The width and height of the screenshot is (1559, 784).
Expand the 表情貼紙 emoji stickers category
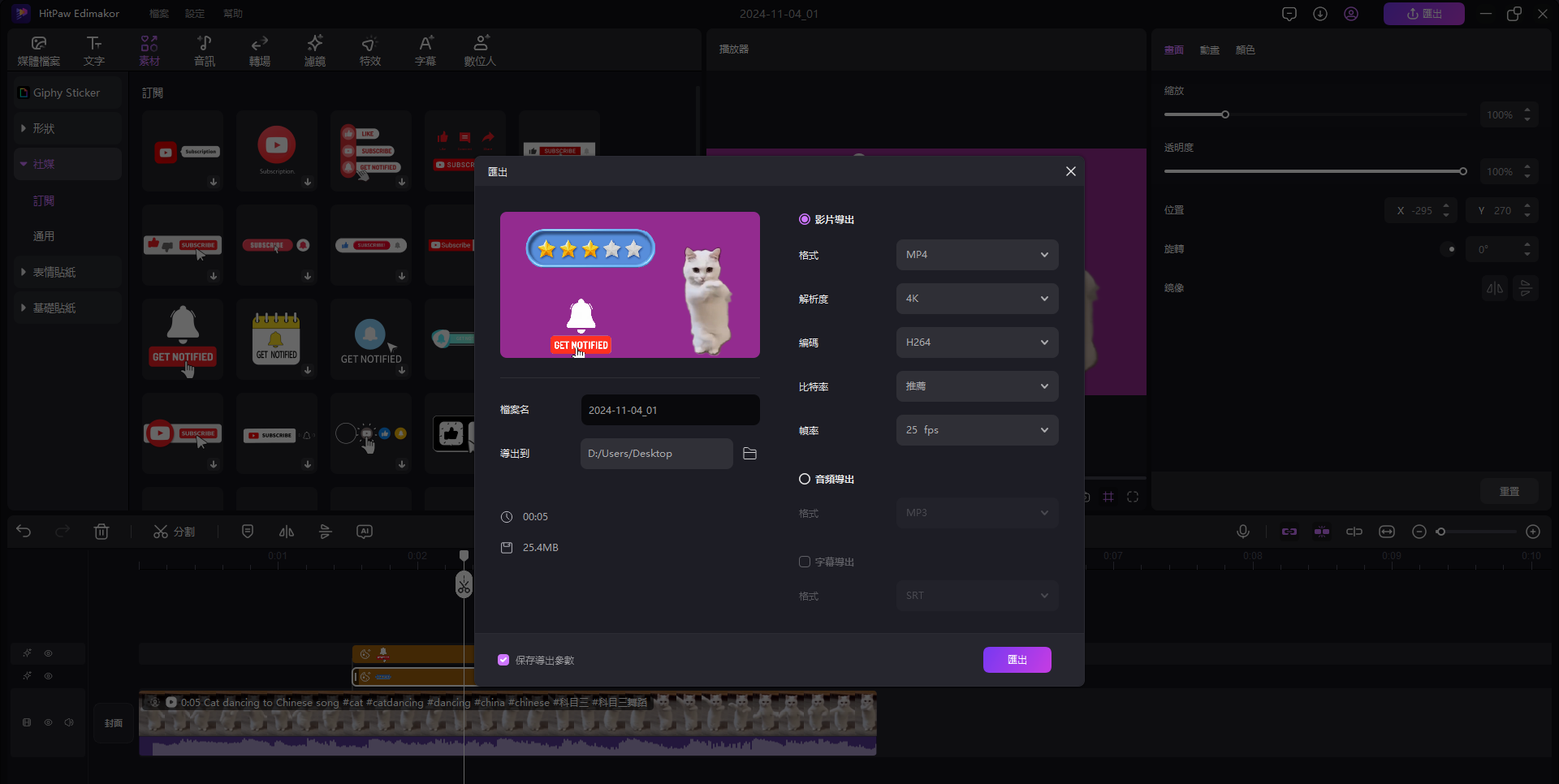pyautogui.click(x=68, y=272)
